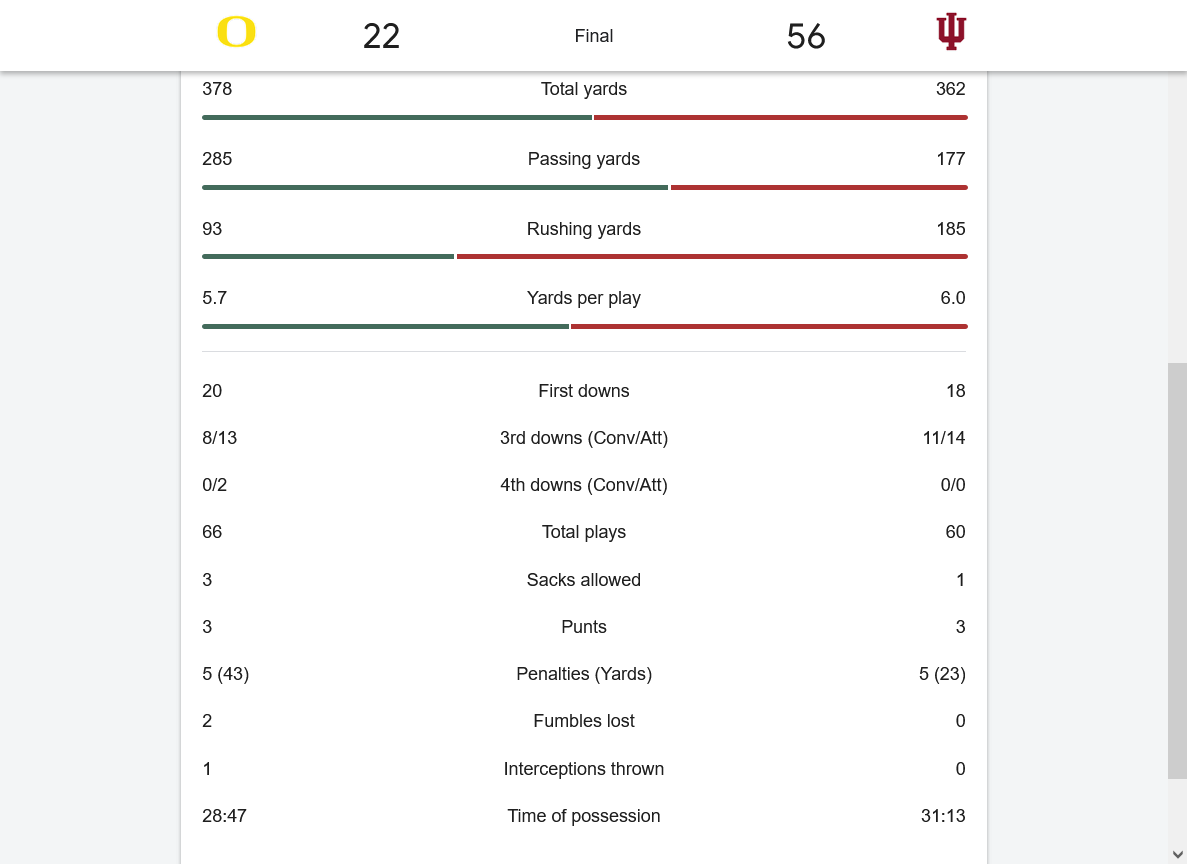Click the green Yards per play bar segment

coord(385,326)
